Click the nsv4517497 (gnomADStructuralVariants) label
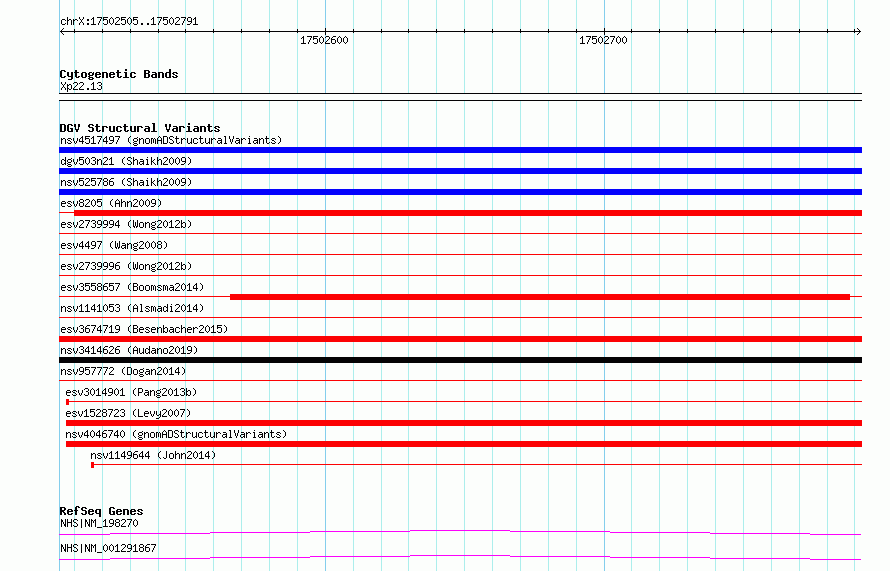890x571 pixels. click(171, 140)
